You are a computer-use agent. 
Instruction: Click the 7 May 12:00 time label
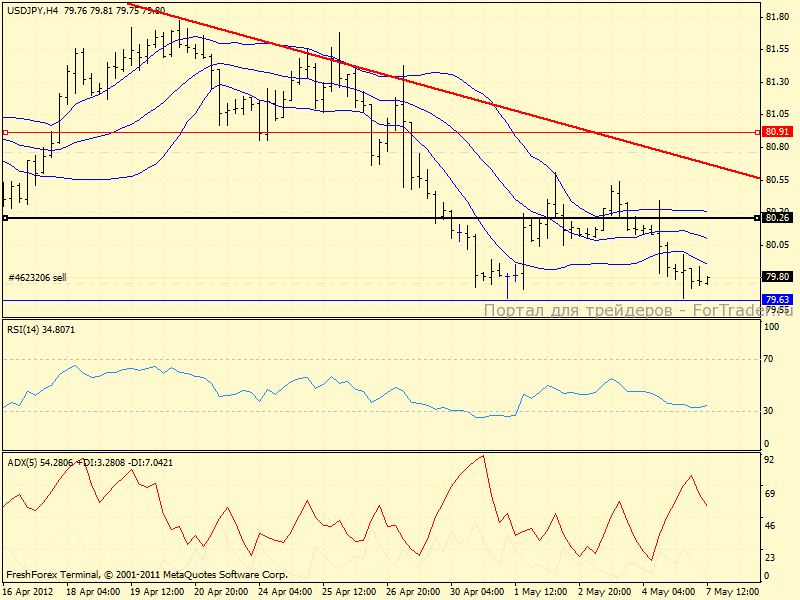[733, 592]
